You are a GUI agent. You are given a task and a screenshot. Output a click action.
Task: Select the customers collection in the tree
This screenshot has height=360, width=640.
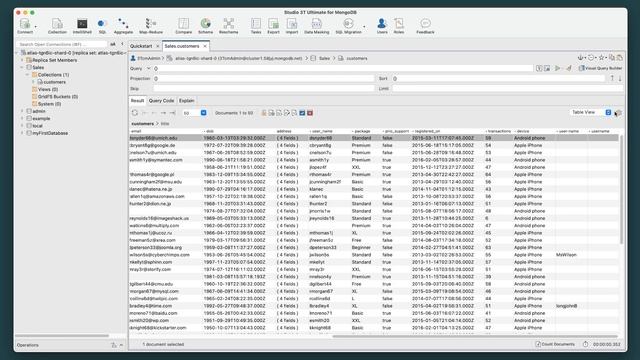click(x=55, y=82)
